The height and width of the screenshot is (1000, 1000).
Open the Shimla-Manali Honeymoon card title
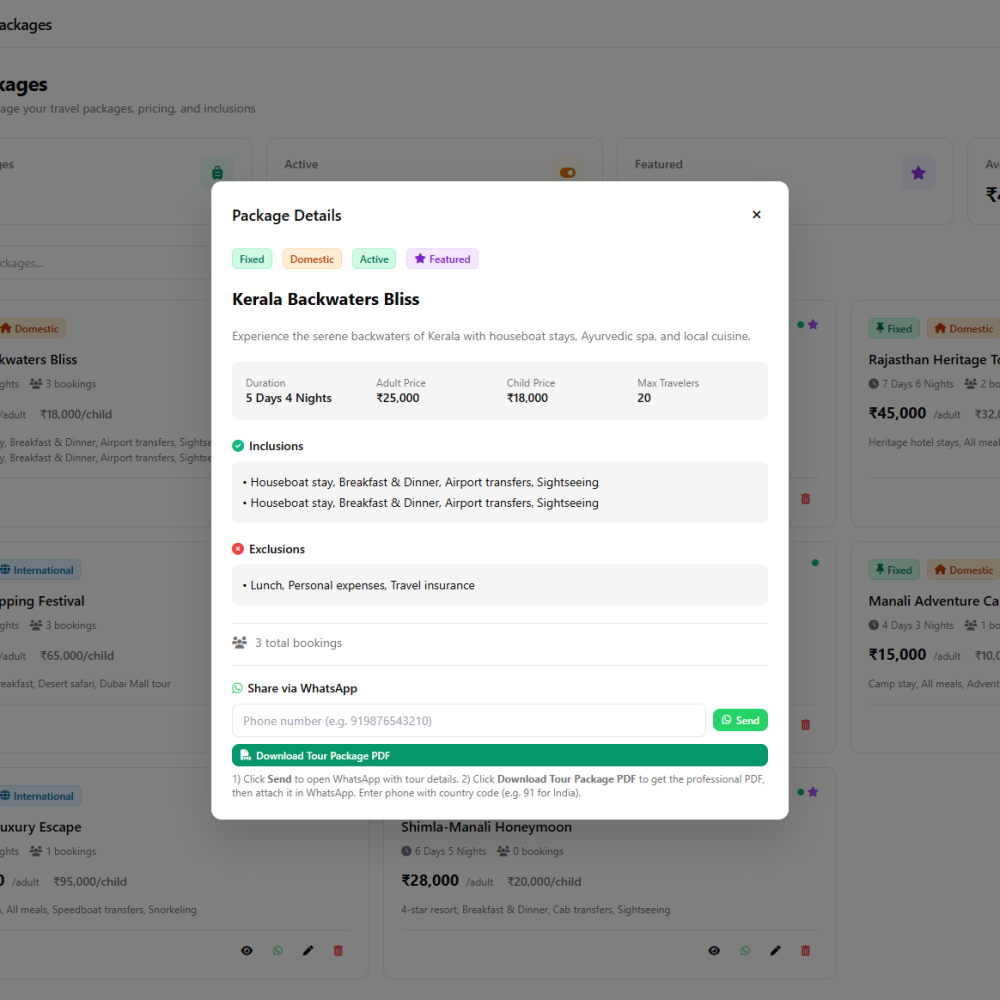pos(487,827)
